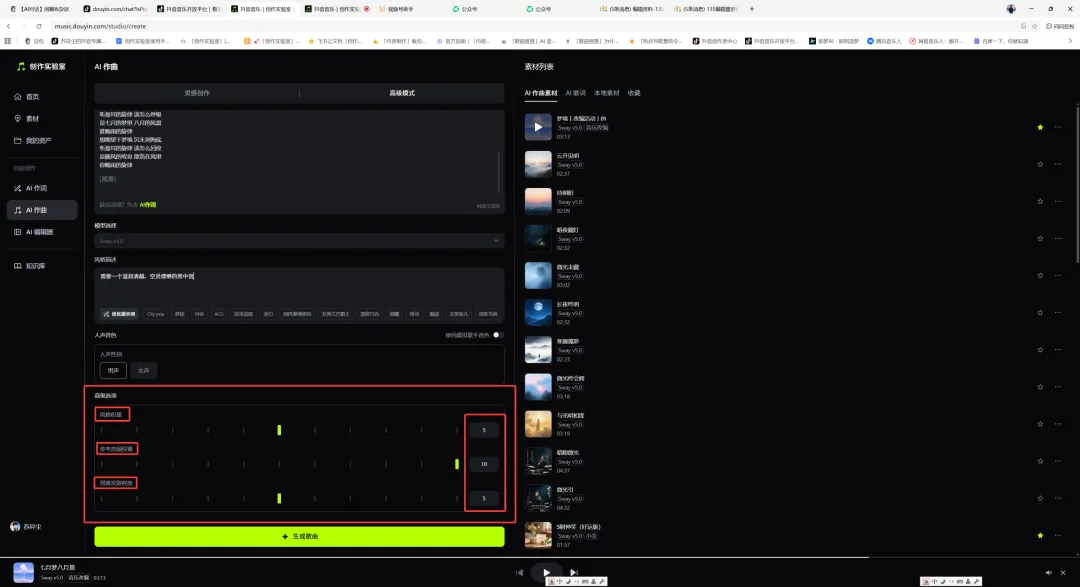Skip to the previous track in the player
Viewport: 1080px width, 587px height.
(x=519, y=572)
